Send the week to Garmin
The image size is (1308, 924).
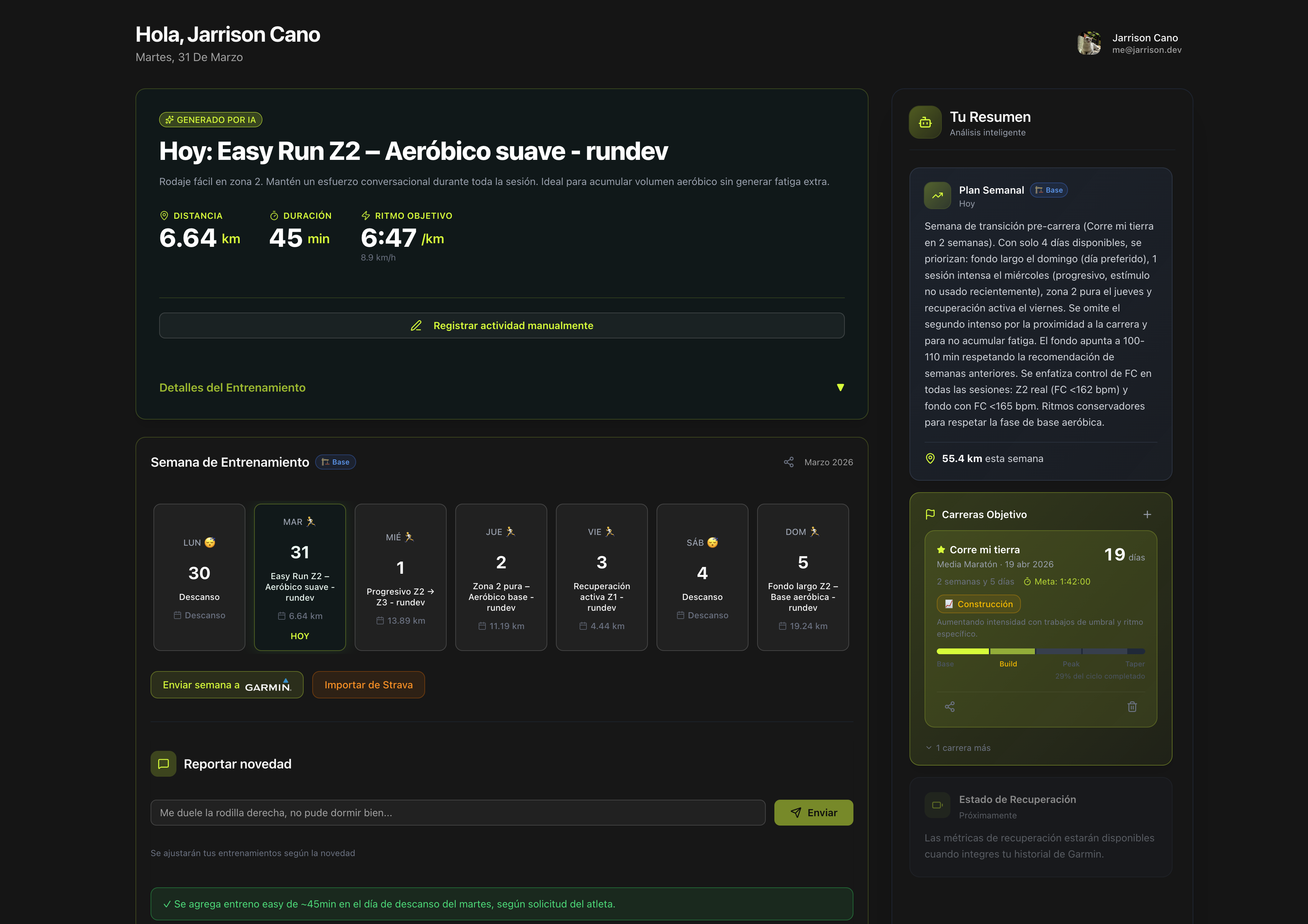227,684
